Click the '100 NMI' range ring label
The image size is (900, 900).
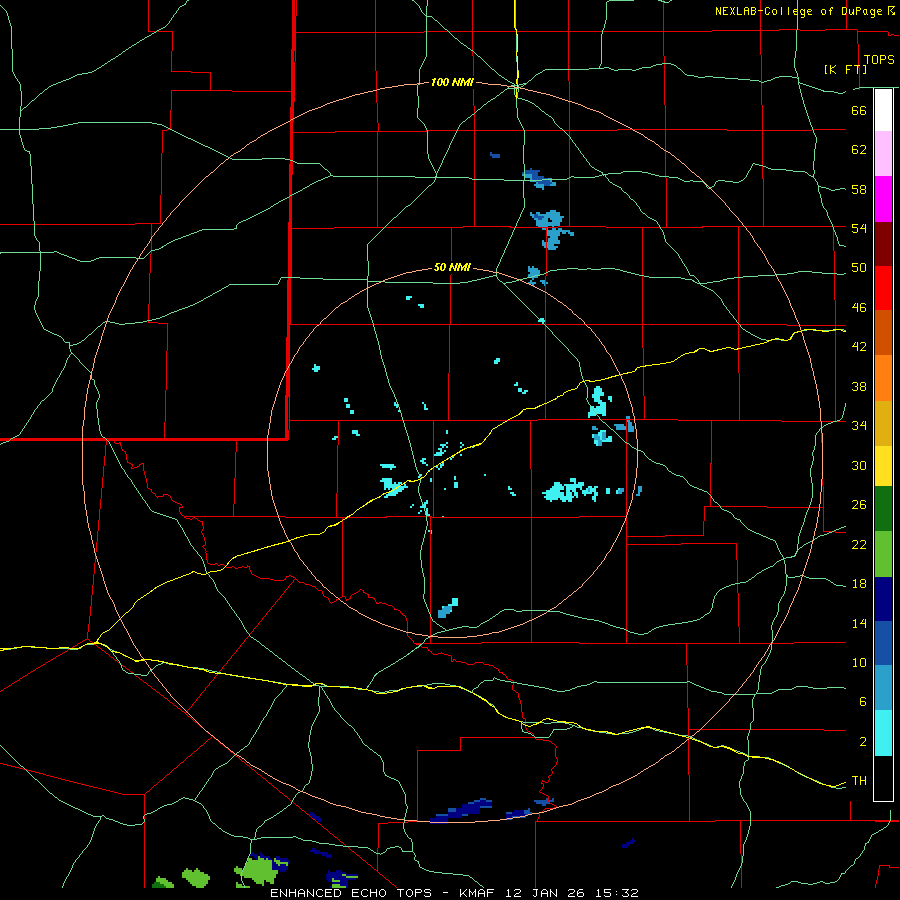[x=452, y=83]
